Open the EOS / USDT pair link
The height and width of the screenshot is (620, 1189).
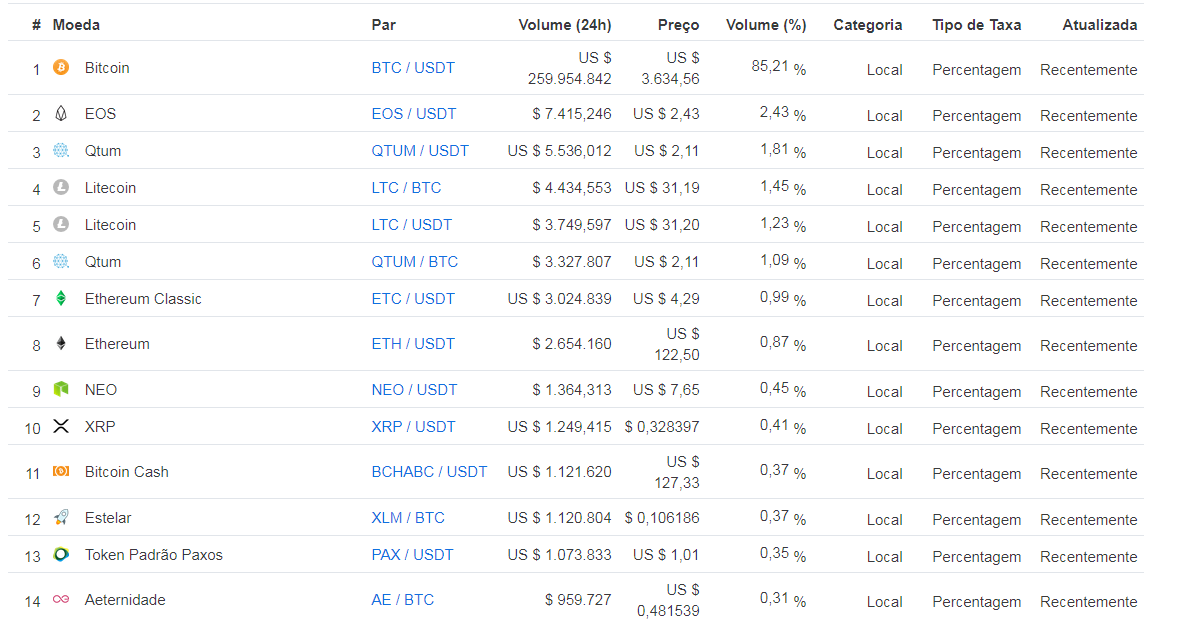414,114
